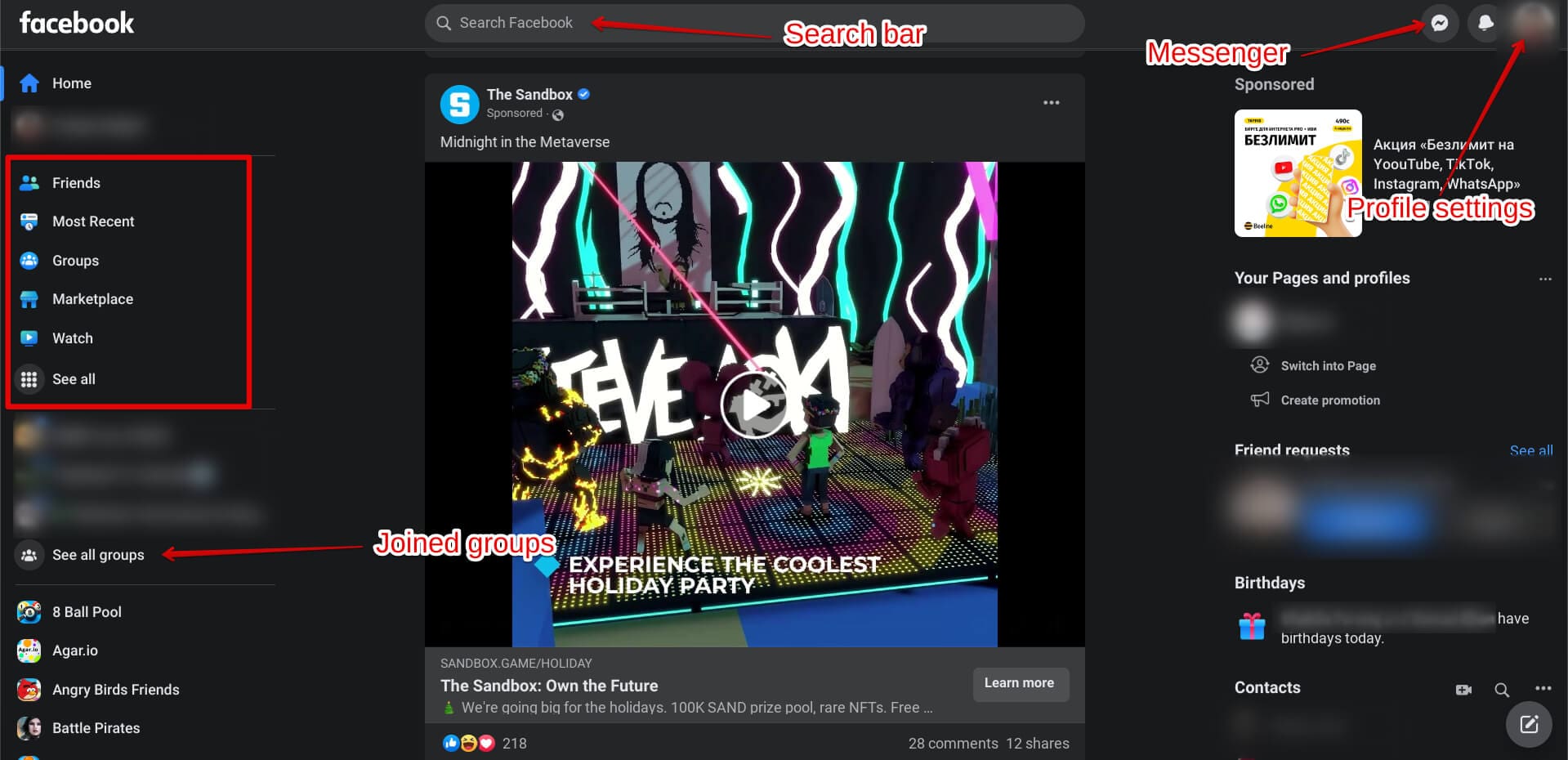Open the profile avatar account menu
1568x760 pixels.
point(1532,23)
